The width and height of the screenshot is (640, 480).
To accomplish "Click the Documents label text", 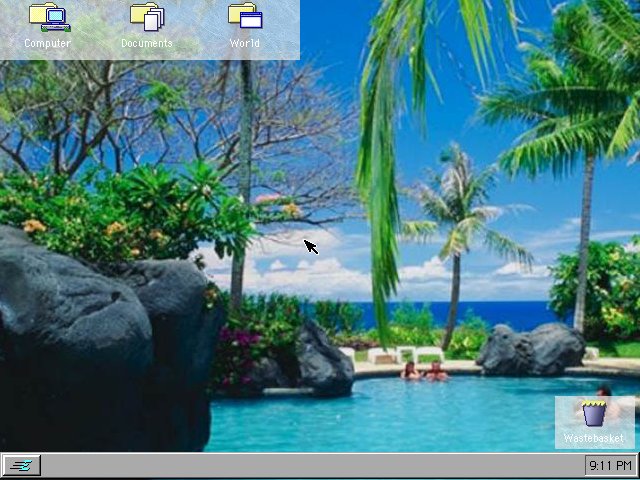I will 147,43.
